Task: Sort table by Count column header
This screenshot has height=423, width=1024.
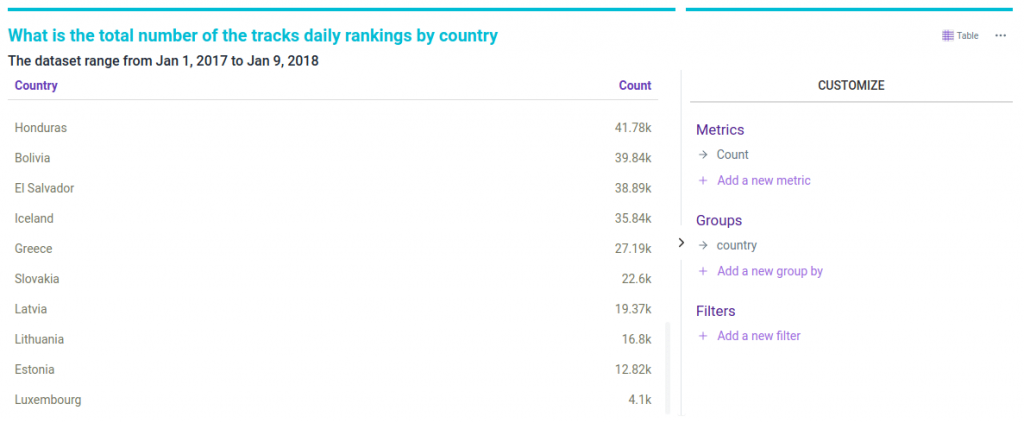Action: point(635,86)
